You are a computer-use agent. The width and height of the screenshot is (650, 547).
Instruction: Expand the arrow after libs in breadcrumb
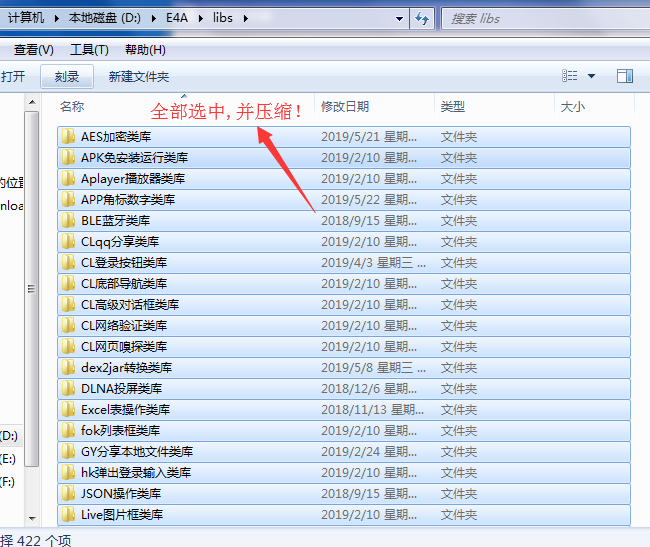click(x=246, y=18)
